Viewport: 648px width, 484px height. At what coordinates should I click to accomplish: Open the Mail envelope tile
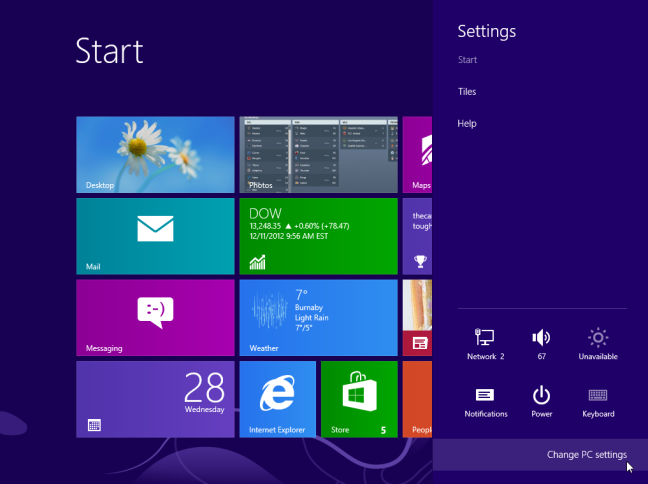tap(155, 236)
